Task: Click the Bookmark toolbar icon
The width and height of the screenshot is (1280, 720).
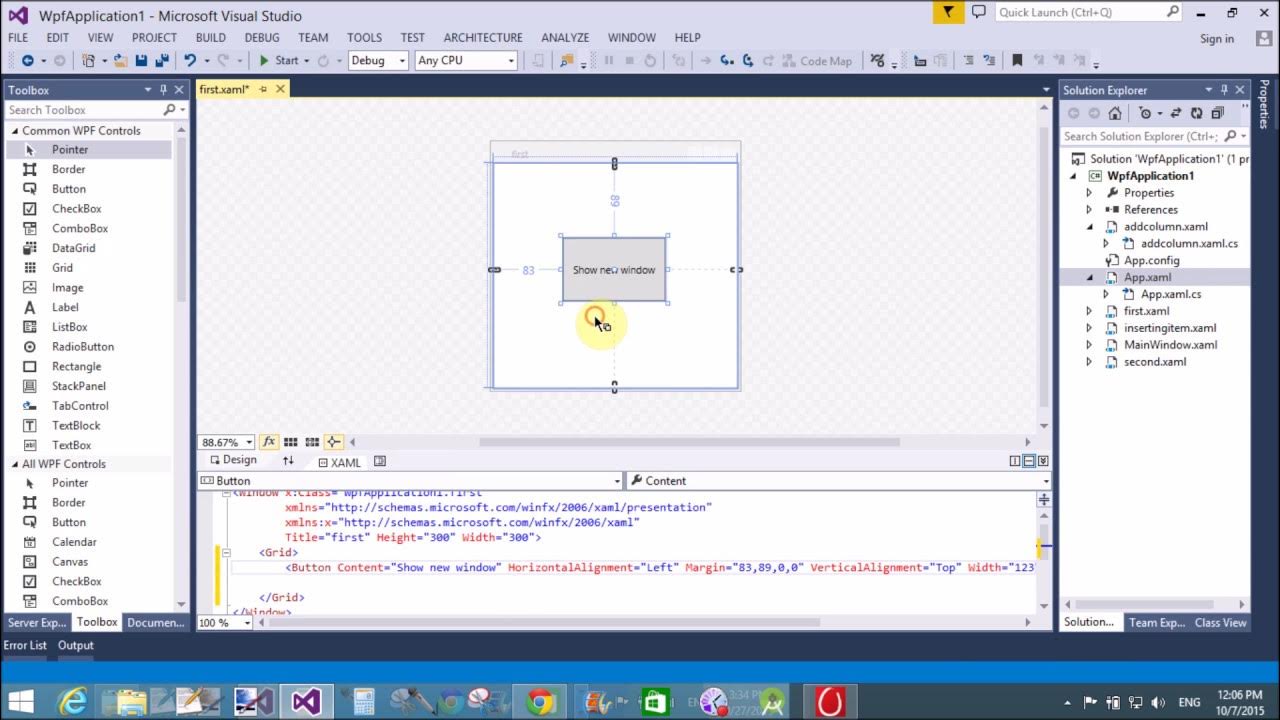Action: (1017, 60)
